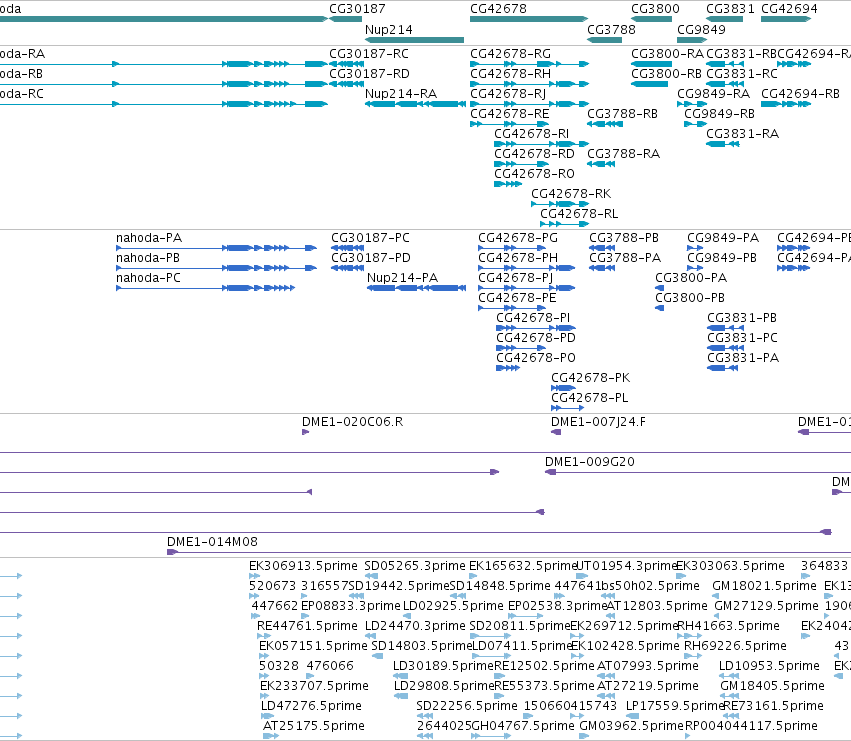Click the CG3800 gene label
The width and height of the screenshot is (851, 741).
tap(655, 9)
